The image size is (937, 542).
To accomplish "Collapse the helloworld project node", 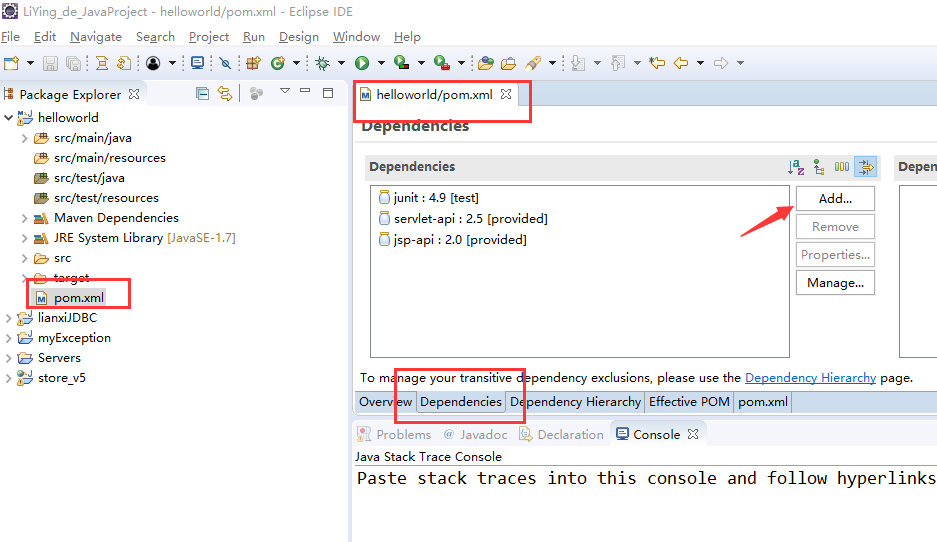I will click(x=8, y=118).
